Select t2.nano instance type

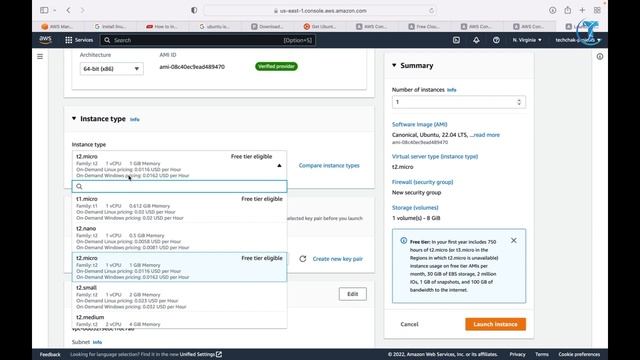(x=180, y=238)
